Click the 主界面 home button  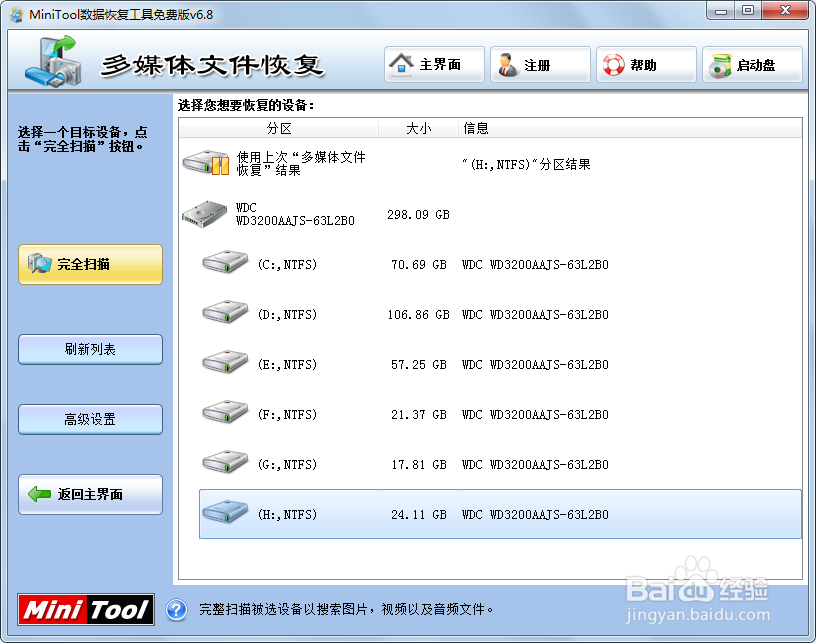[434, 65]
